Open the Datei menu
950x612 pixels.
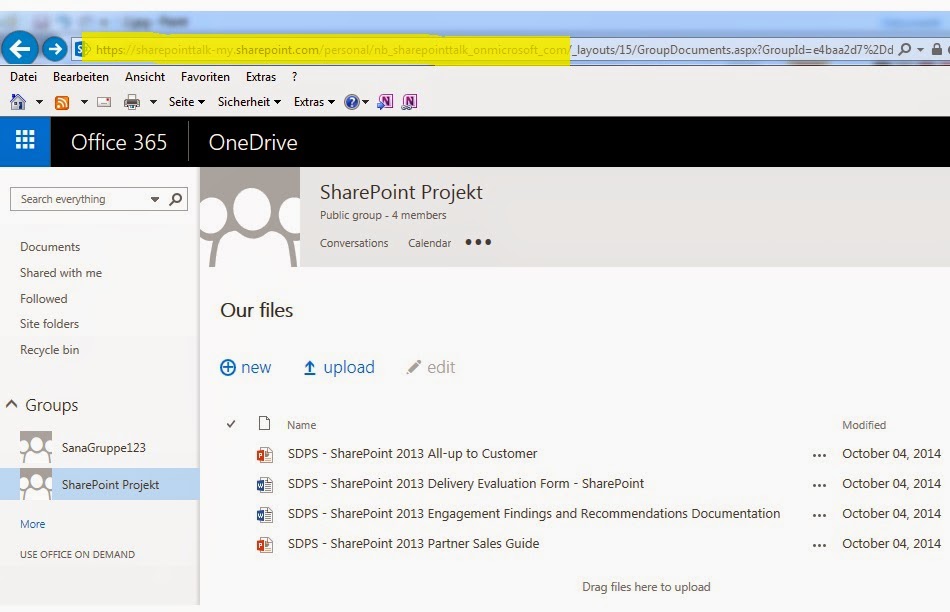[x=23, y=76]
